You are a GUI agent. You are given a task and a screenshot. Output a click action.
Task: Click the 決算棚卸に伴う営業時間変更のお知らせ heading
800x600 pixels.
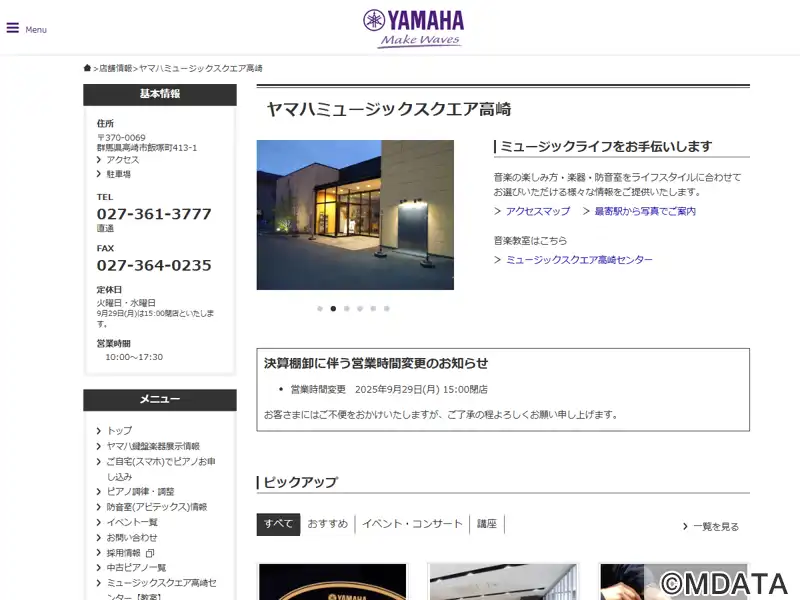tap(376, 363)
